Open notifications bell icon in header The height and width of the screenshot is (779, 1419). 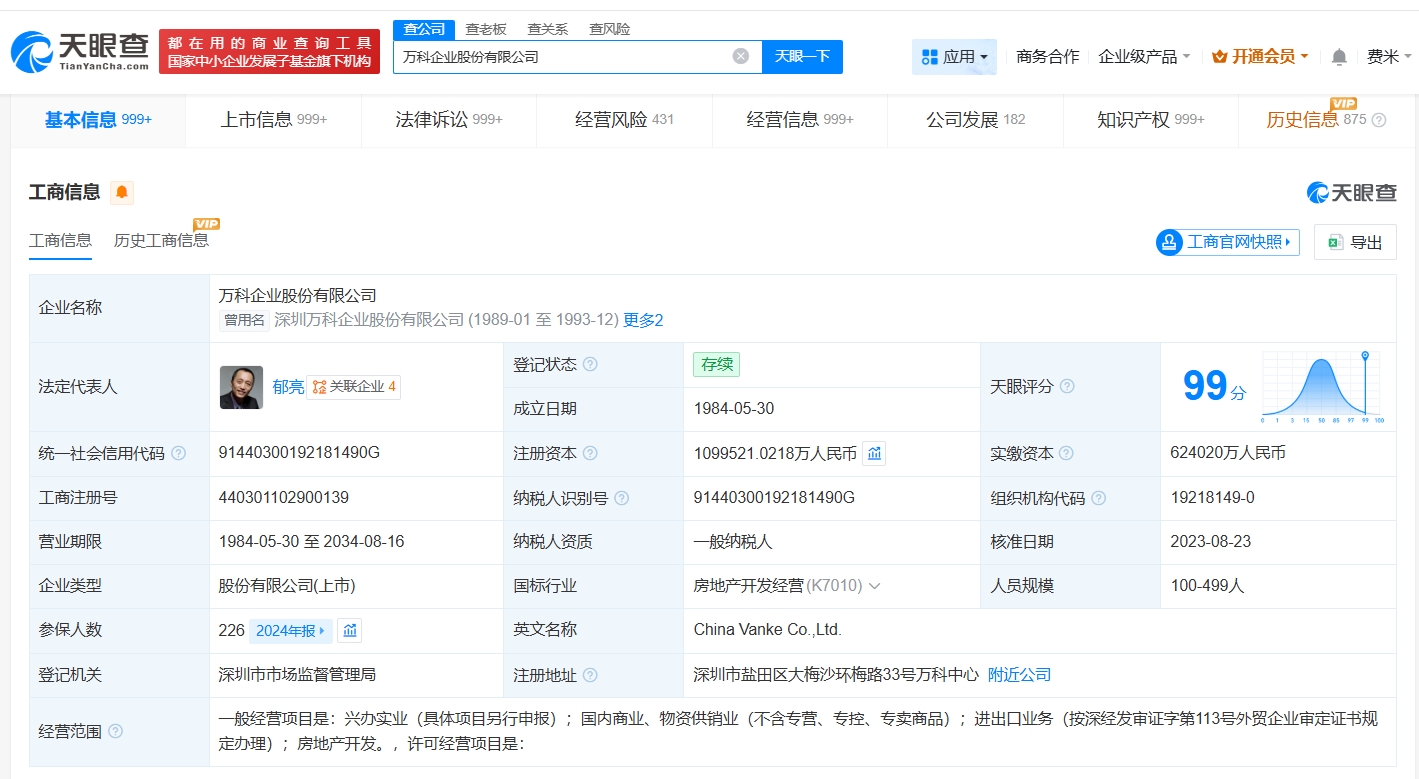(1339, 57)
